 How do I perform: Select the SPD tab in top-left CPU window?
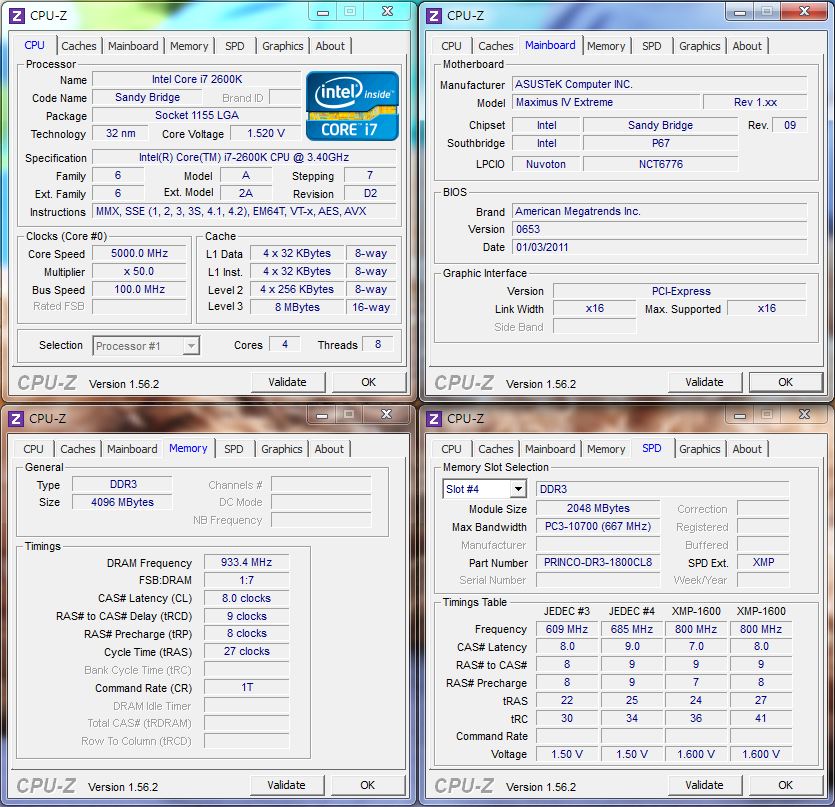(x=235, y=46)
